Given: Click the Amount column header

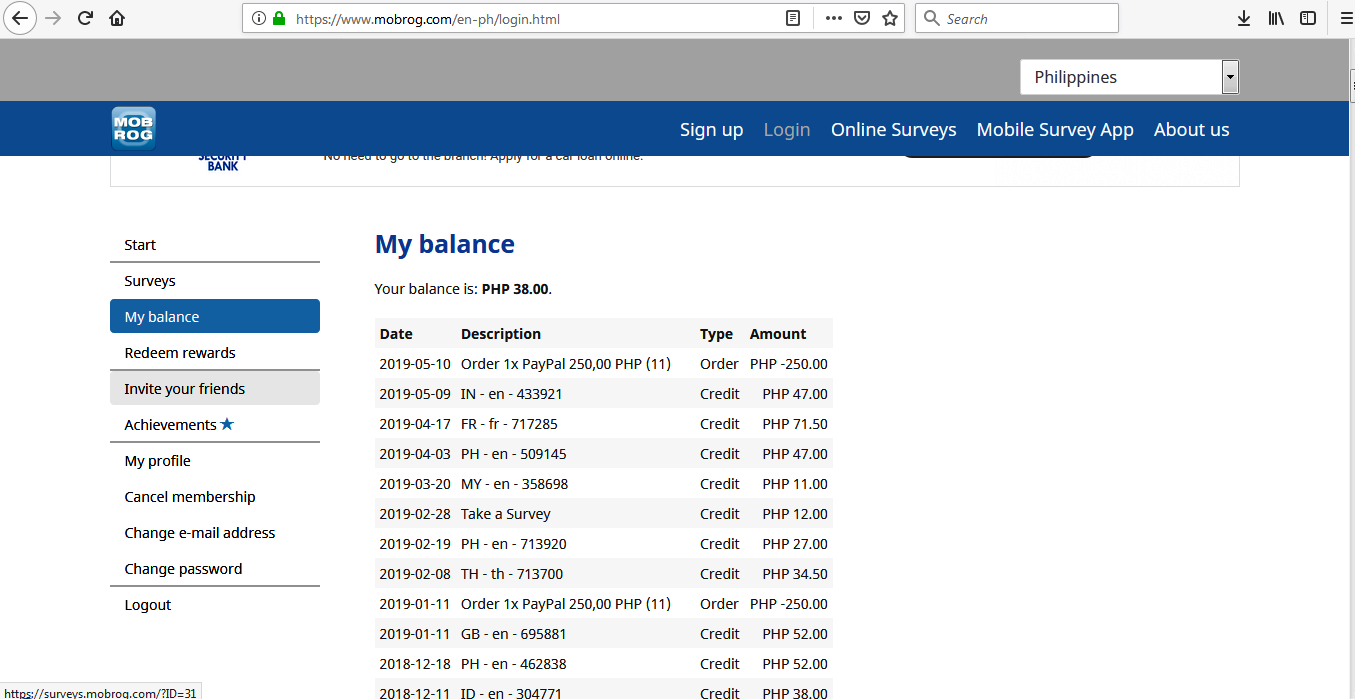Looking at the screenshot, I should (778, 334).
